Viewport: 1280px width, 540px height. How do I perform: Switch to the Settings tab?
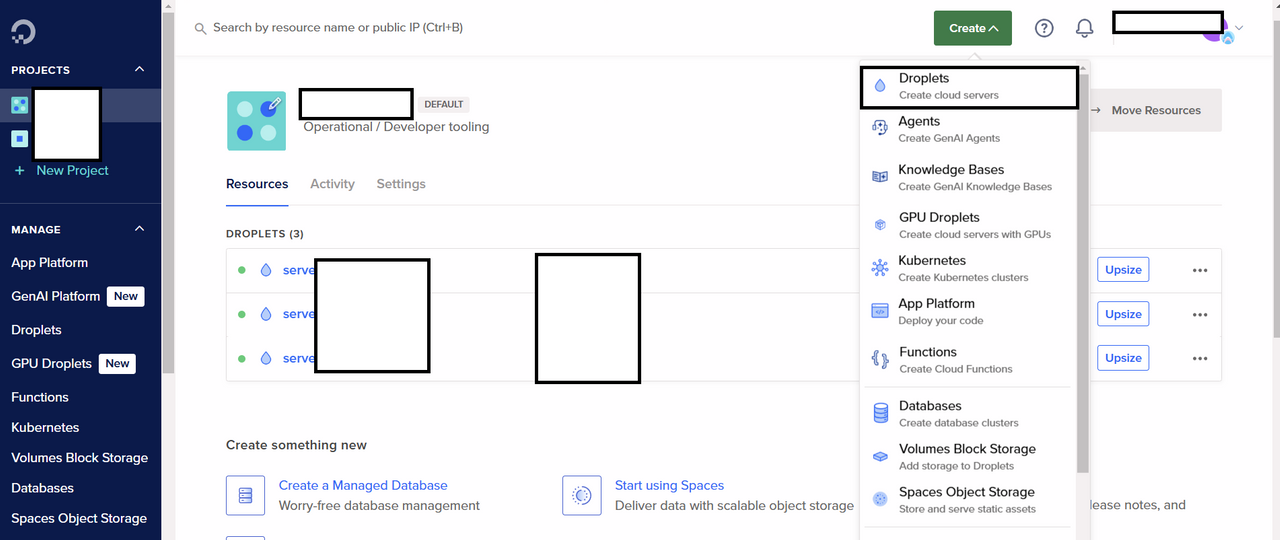401,184
